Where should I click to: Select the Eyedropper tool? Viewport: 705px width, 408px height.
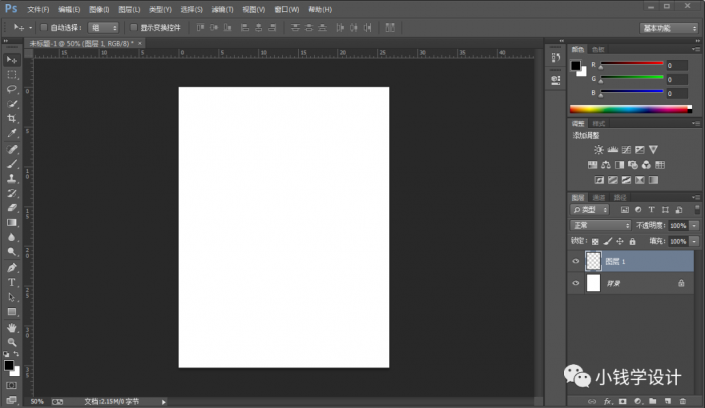(x=12, y=133)
